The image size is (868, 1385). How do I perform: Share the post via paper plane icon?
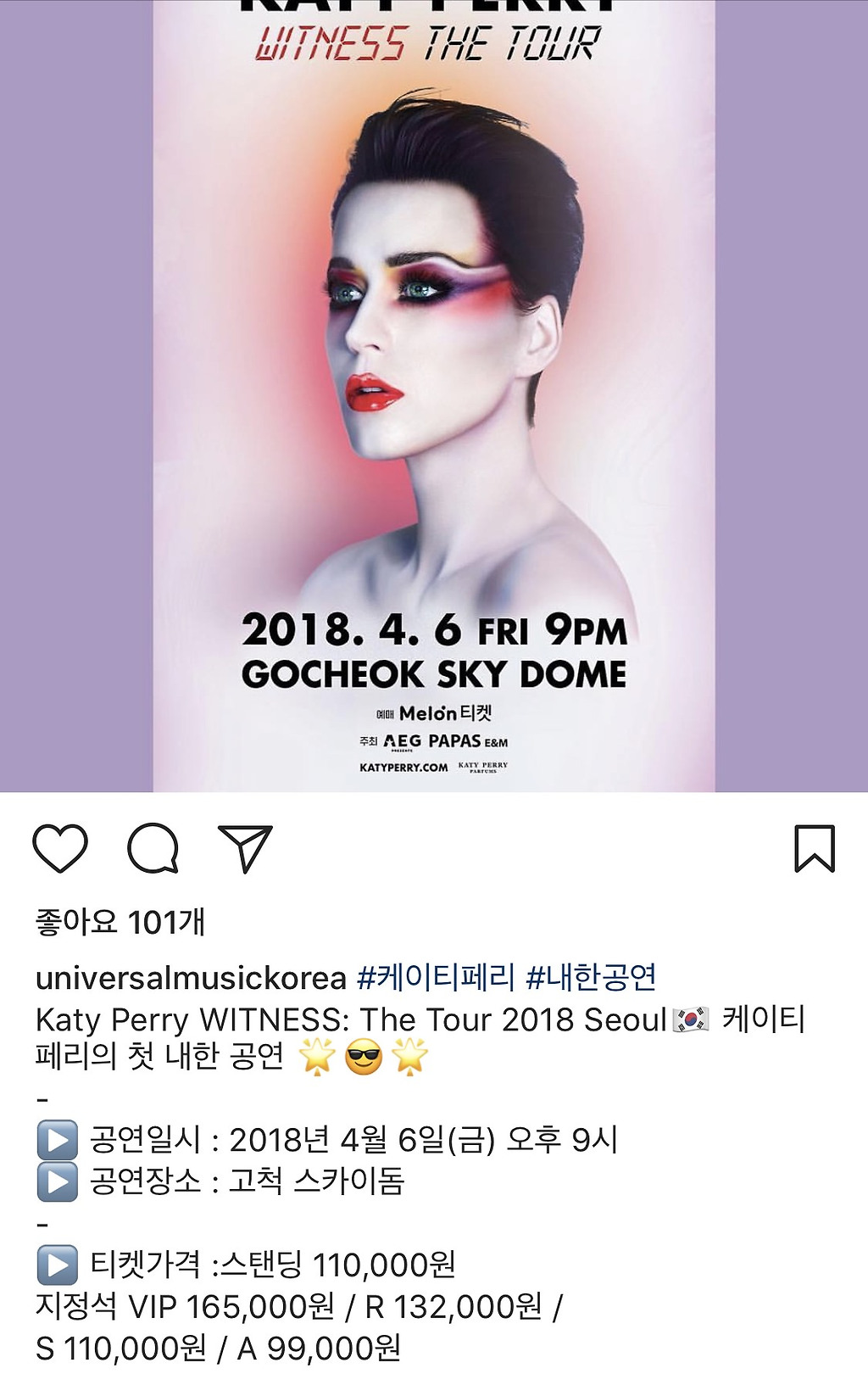245,847
